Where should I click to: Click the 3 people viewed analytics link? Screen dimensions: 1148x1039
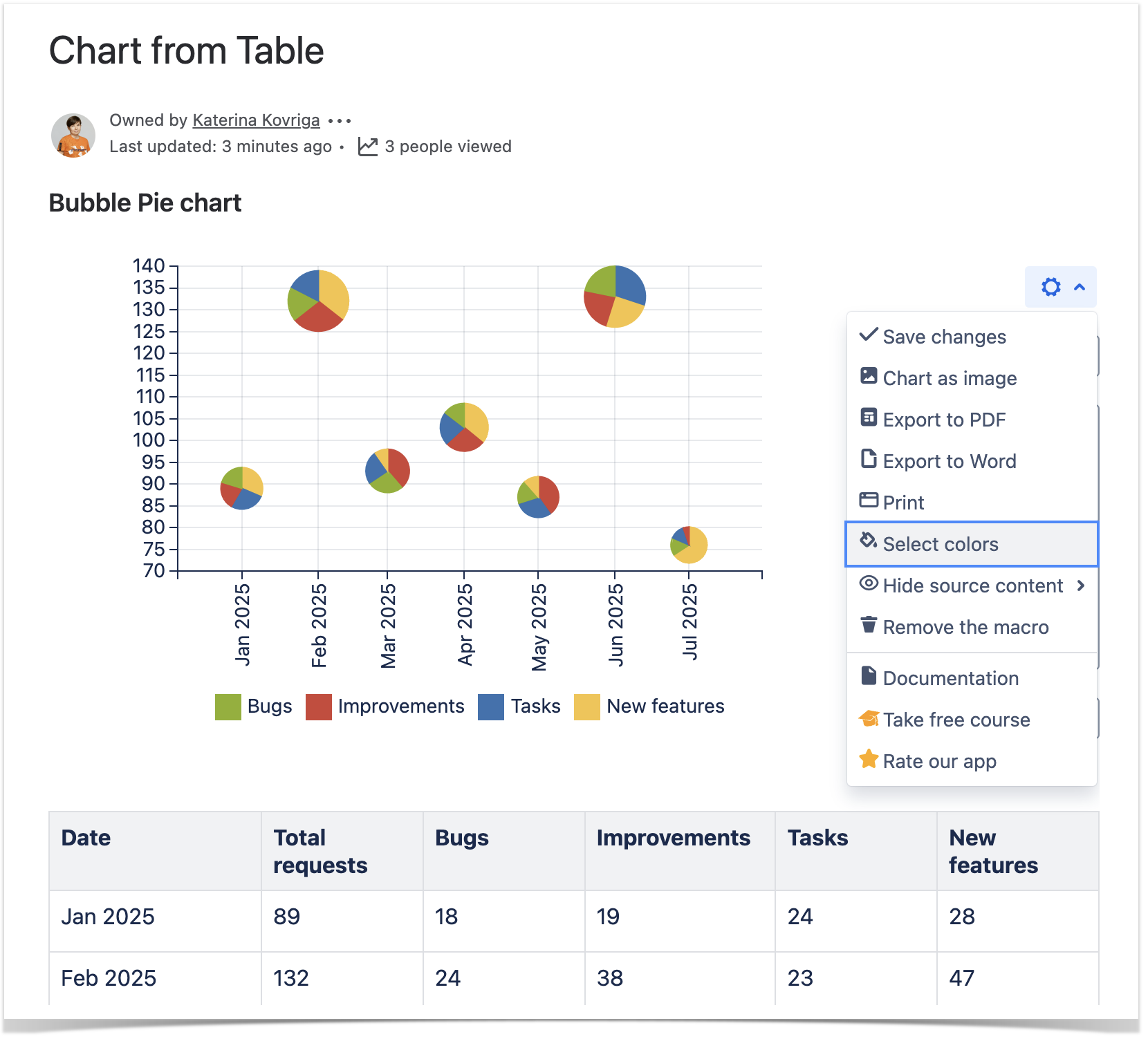click(447, 147)
